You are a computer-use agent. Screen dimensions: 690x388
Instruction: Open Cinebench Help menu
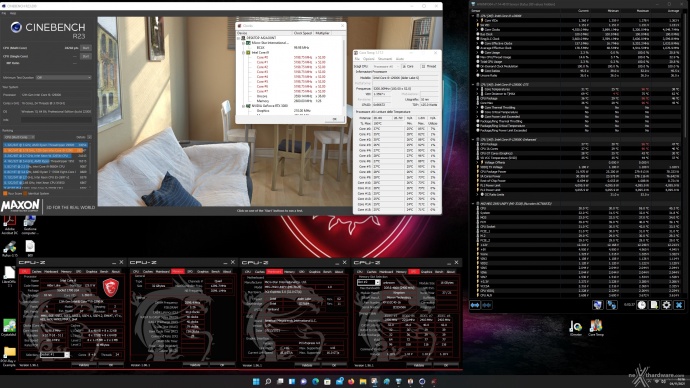pos(13,13)
